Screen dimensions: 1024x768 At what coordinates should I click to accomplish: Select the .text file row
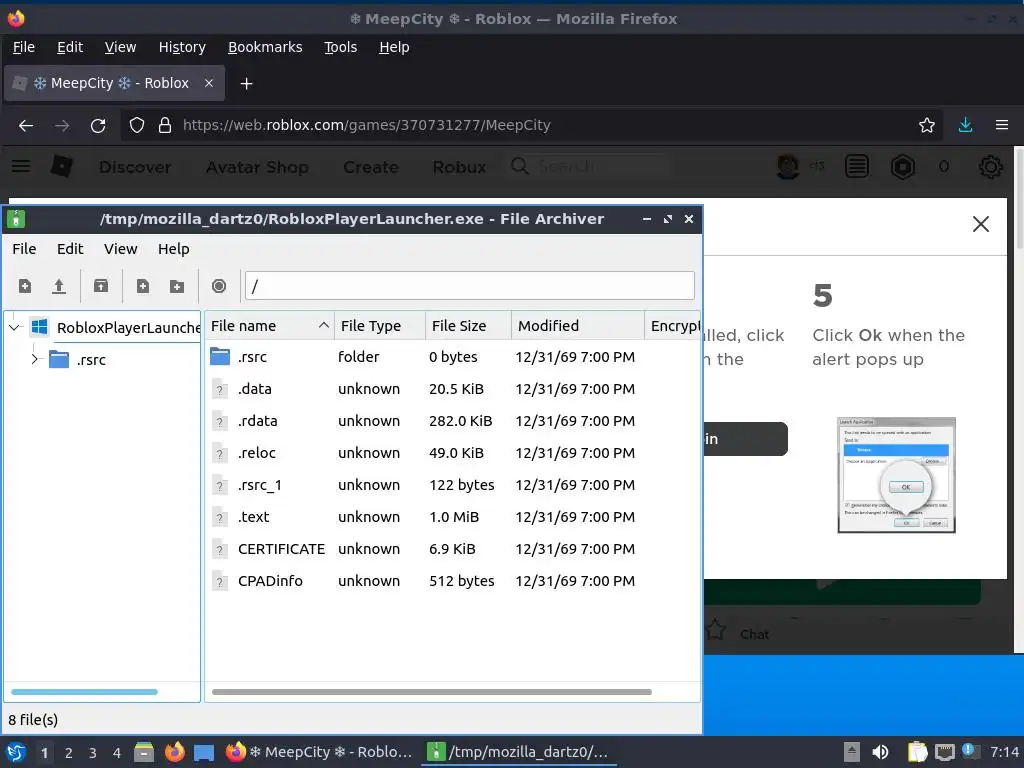(x=453, y=517)
